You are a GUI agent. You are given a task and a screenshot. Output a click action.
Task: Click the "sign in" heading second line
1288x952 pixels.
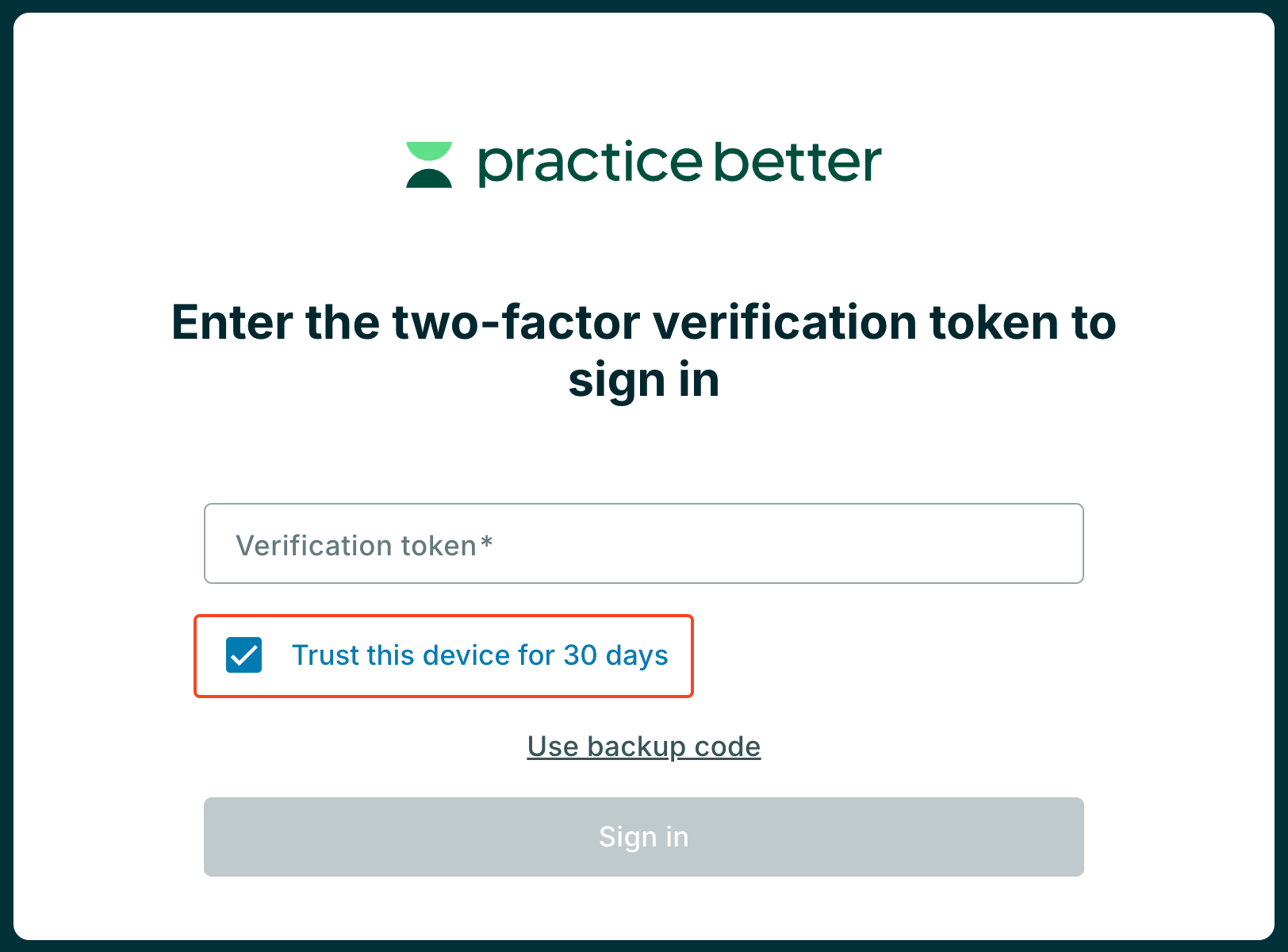(x=644, y=381)
